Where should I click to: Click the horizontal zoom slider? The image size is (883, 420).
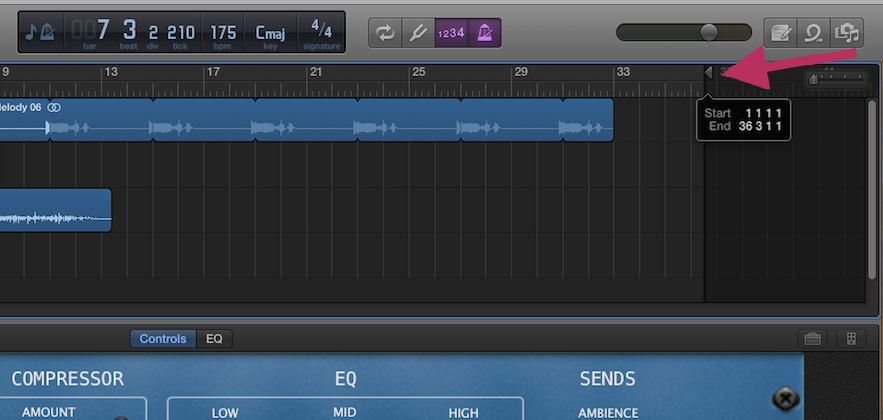(836, 79)
